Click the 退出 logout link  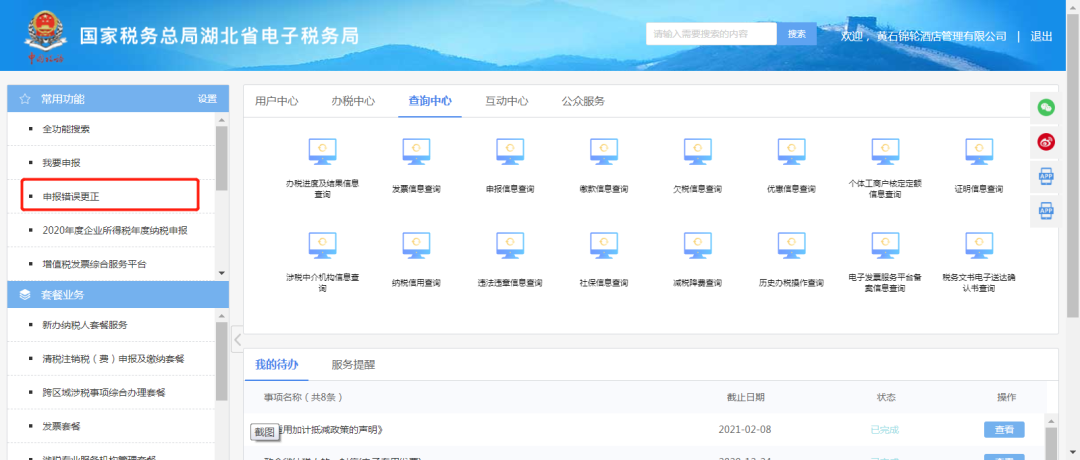(x=1041, y=36)
